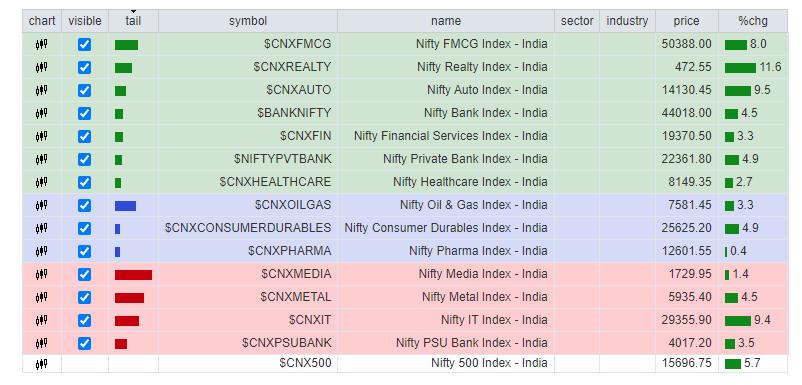The image size is (802, 385).
Task: Select the $NIFTYPVTBANK symbol
Action: [x=282, y=159]
